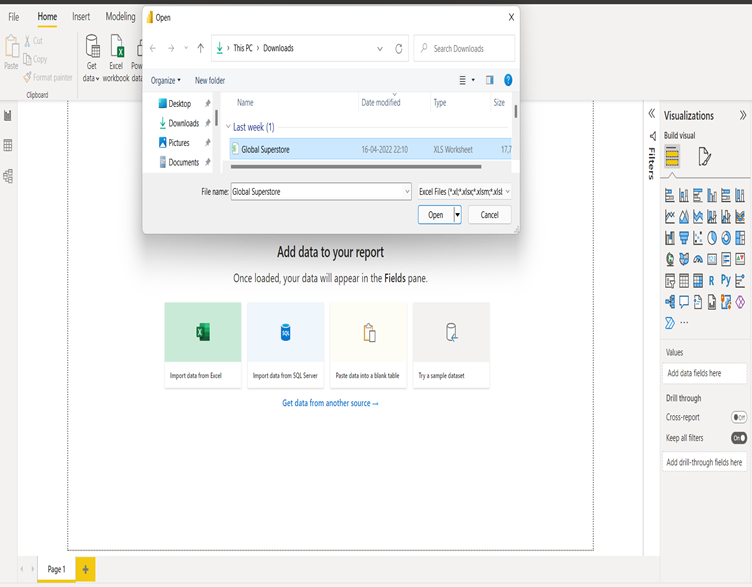
Task: Select the Card visual
Action: pos(712,259)
